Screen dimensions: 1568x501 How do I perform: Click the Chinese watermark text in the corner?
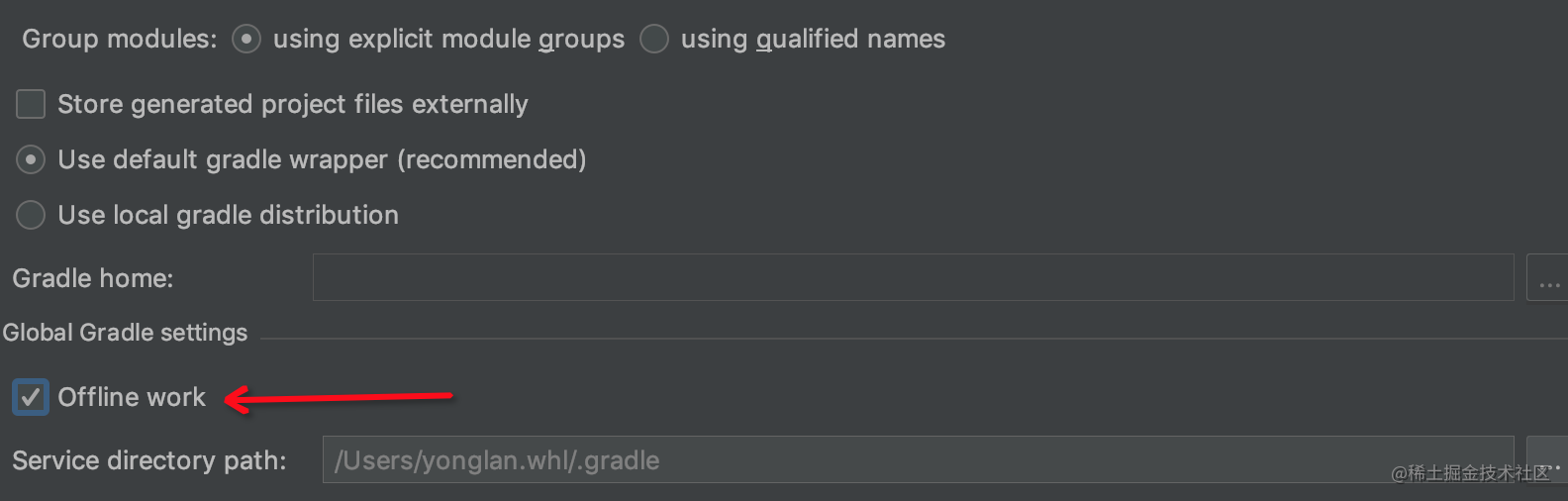pos(1471,473)
